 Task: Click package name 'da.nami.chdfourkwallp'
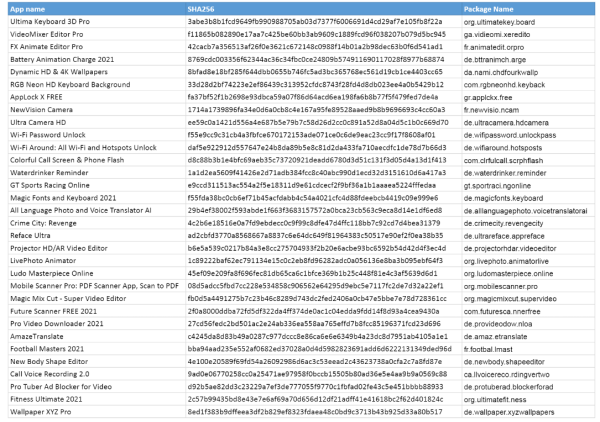click(501, 73)
